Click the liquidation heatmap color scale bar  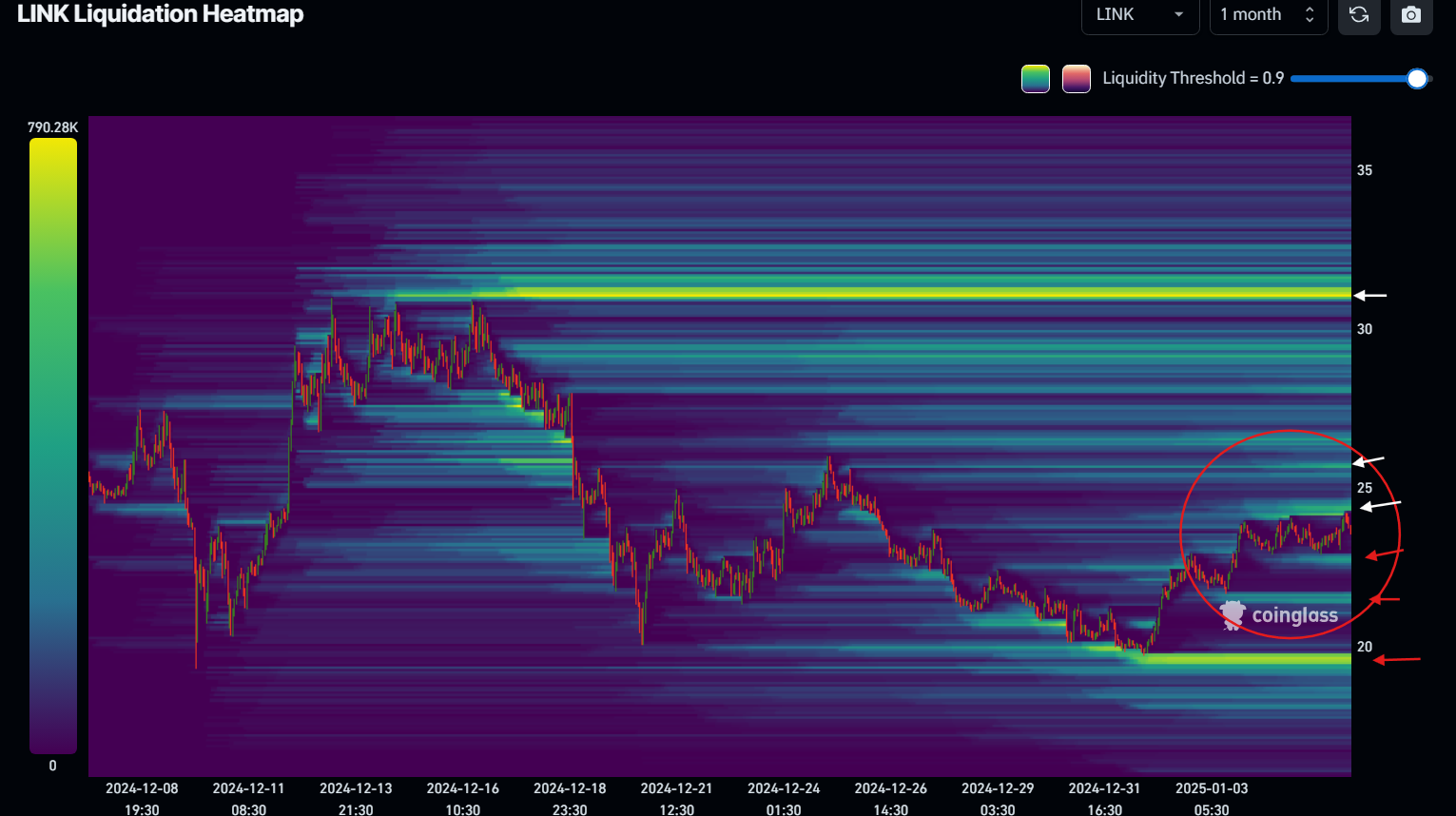53,445
